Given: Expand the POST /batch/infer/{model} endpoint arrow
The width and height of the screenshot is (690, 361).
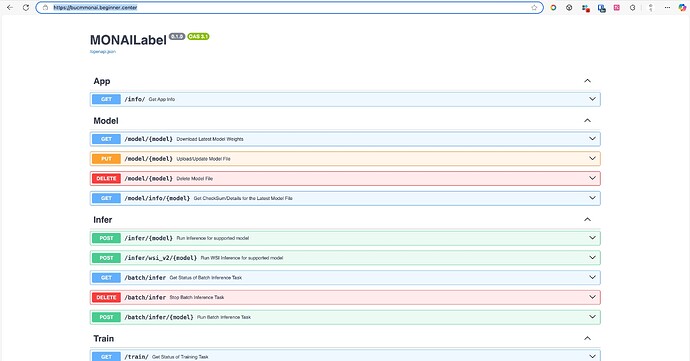Looking at the screenshot, I should click(592, 317).
